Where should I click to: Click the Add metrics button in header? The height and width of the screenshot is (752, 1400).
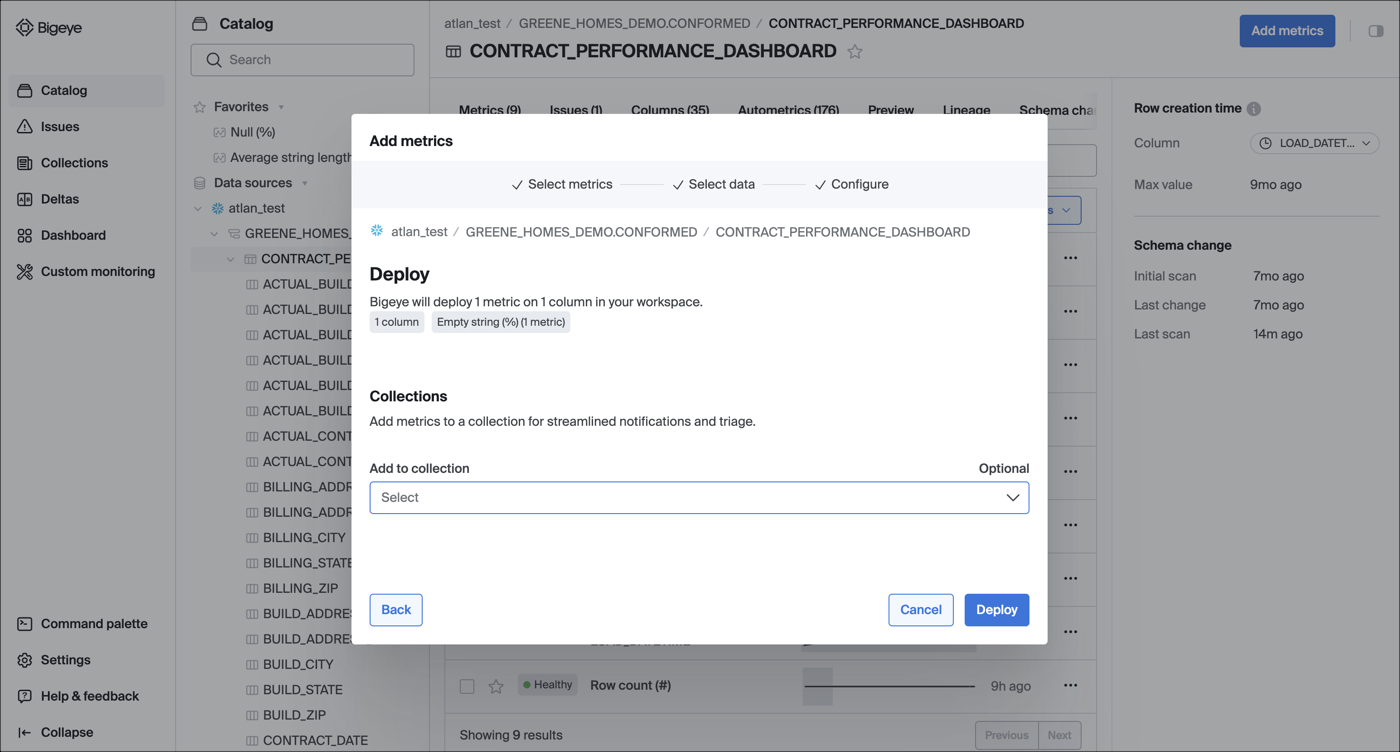click(x=1287, y=31)
